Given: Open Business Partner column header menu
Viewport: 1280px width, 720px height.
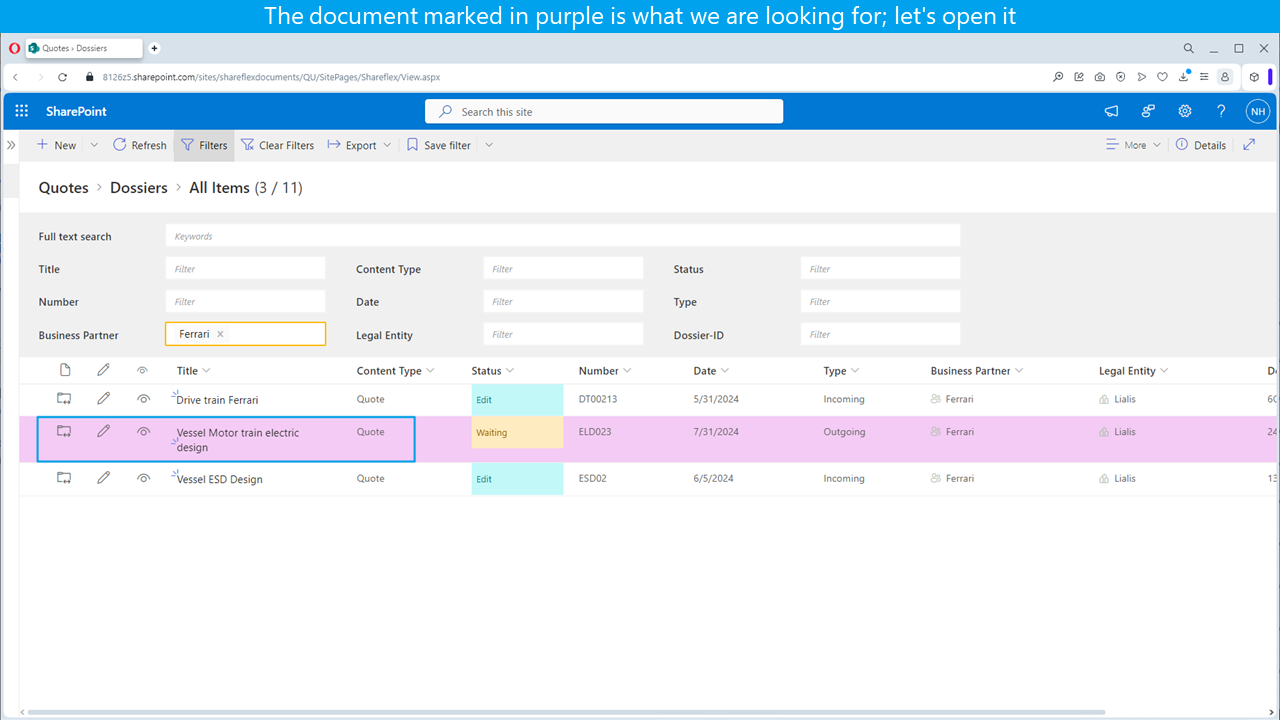Looking at the screenshot, I should (977, 371).
